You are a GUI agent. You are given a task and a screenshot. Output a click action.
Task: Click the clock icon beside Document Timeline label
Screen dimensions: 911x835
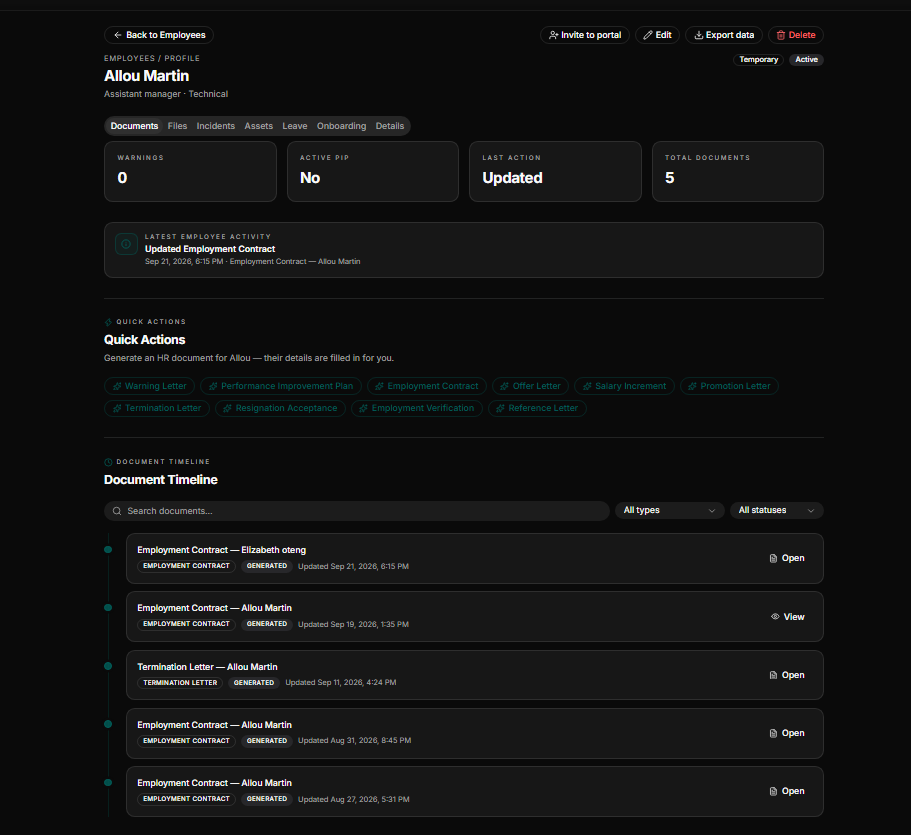click(x=108, y=463)
